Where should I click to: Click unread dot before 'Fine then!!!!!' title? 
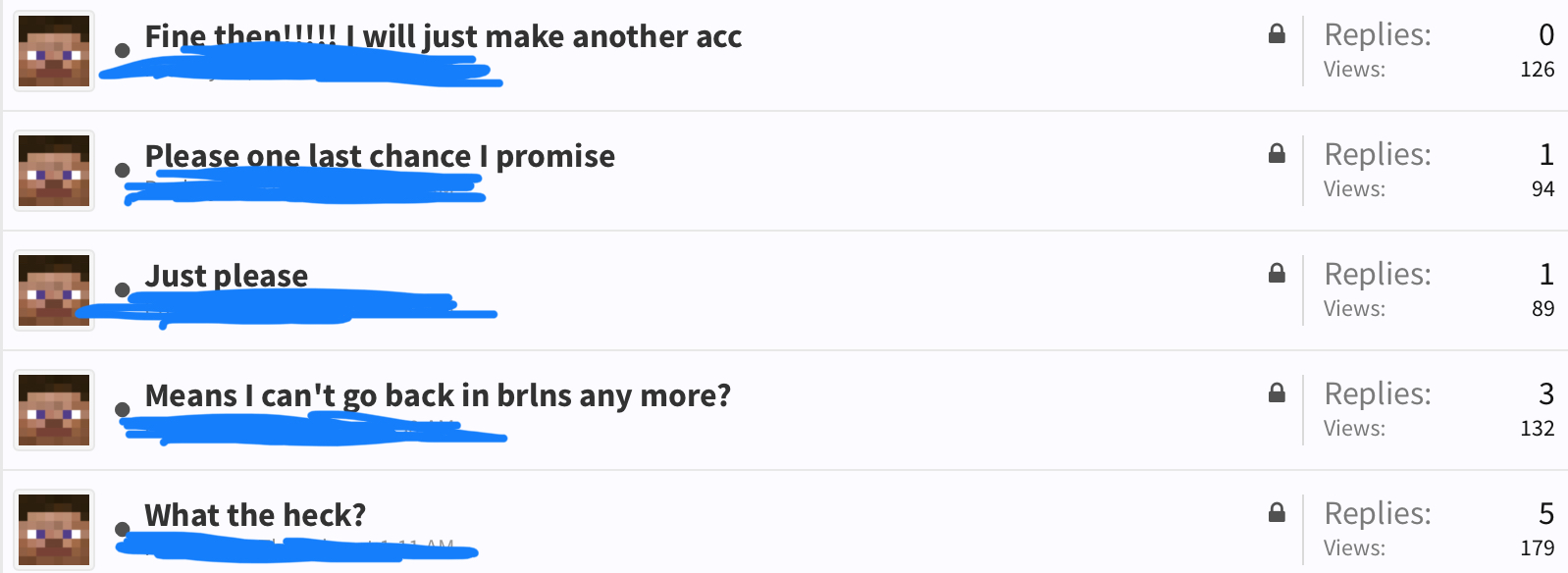pos(123,50)
